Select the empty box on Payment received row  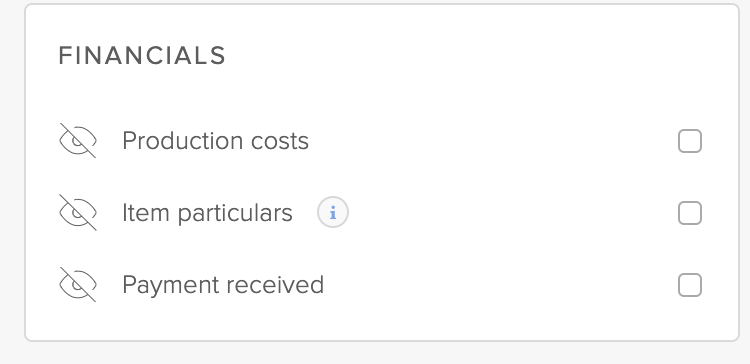[690, 285]
